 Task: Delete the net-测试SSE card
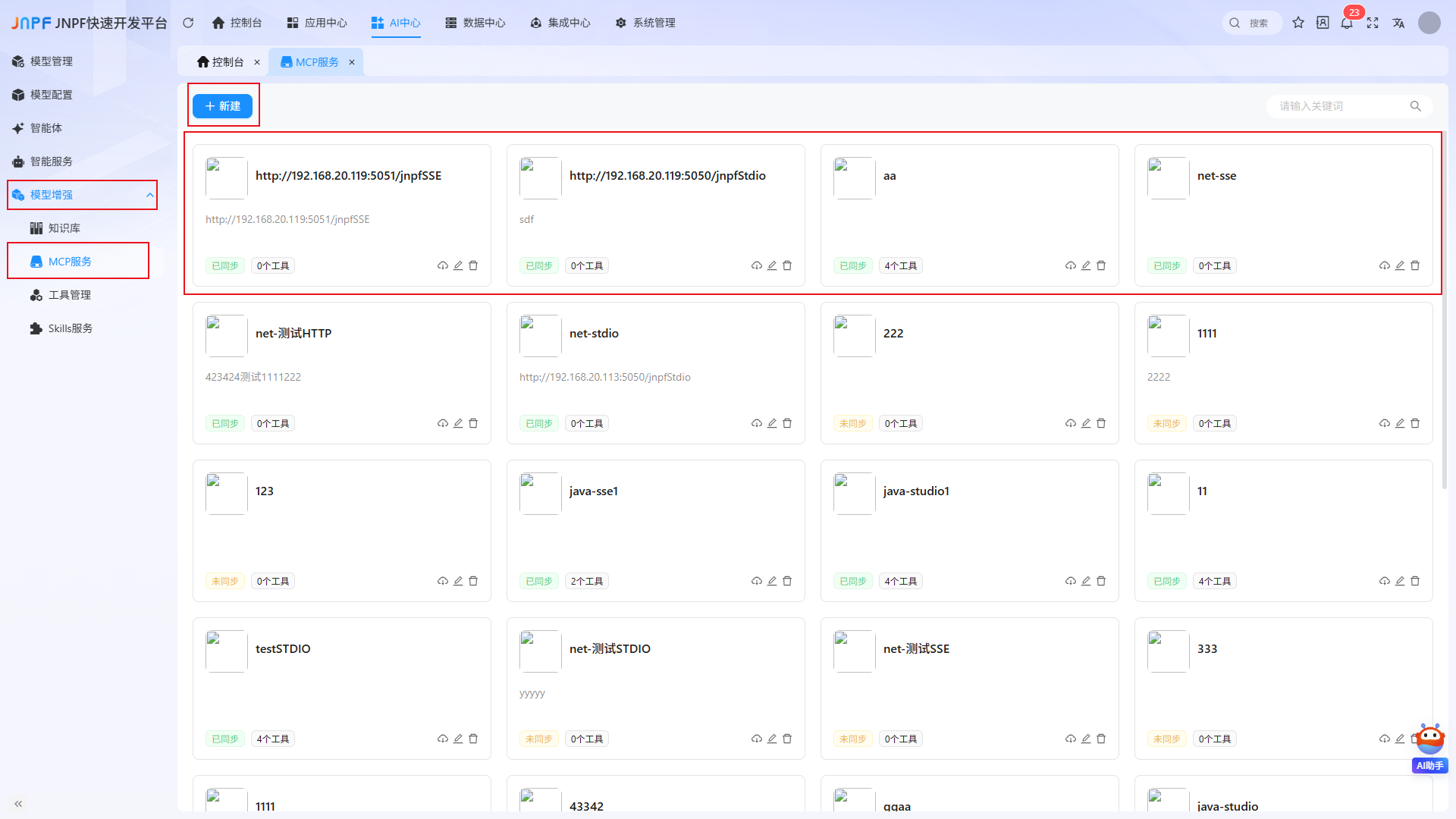[1101, 739]
